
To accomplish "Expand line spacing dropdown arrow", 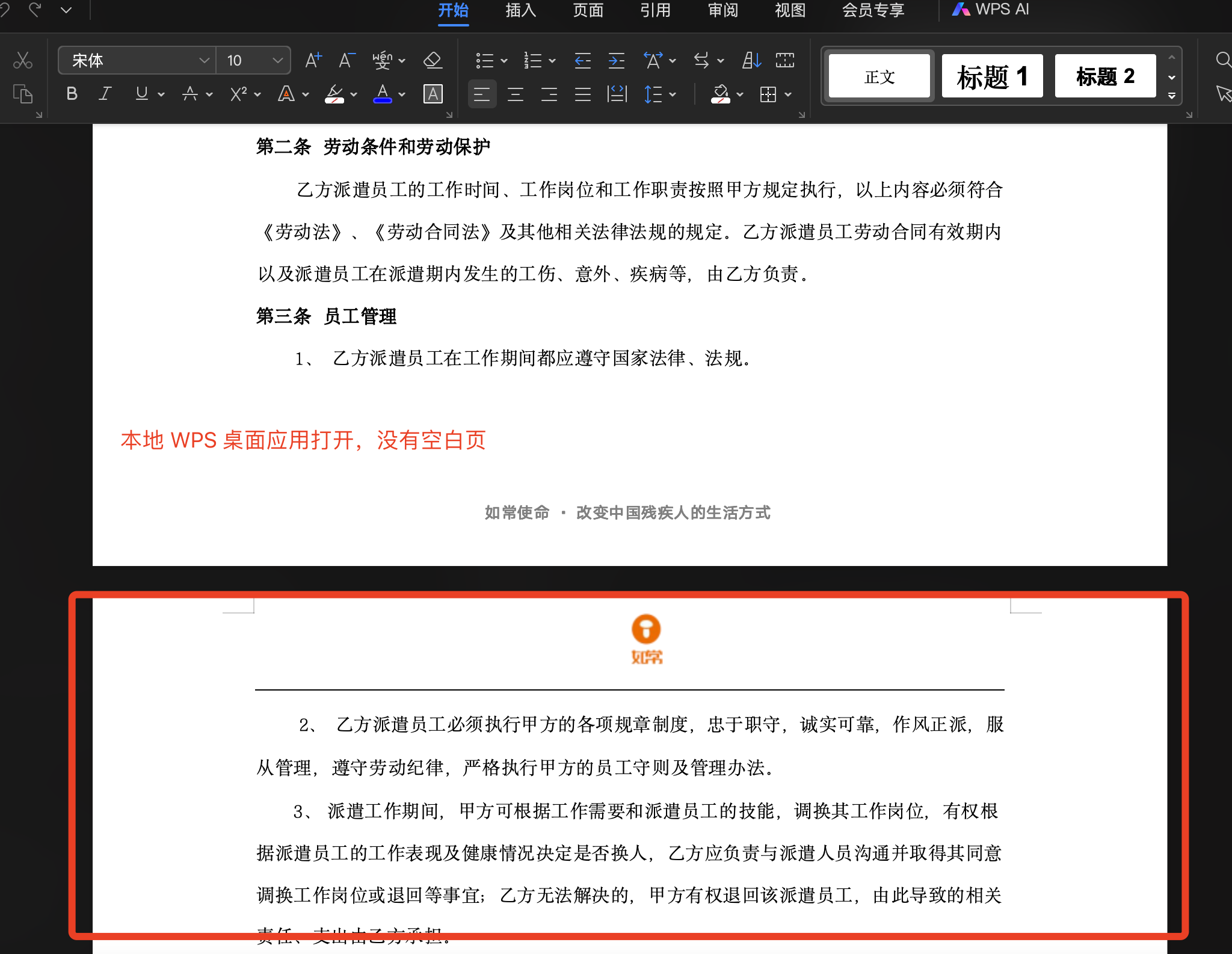I will (x=673, y=94).
